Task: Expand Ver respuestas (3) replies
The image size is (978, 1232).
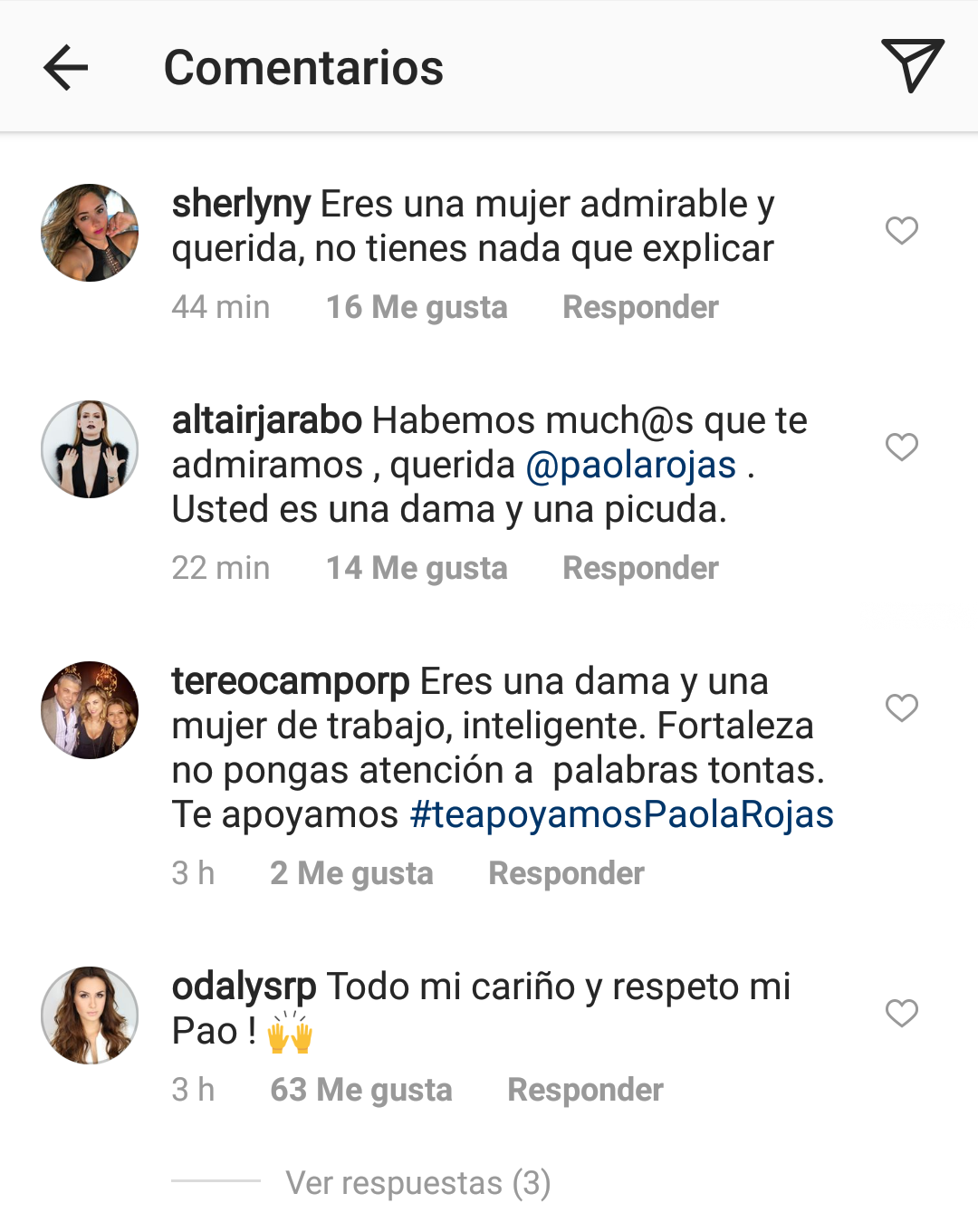Action: (417, 1182)
